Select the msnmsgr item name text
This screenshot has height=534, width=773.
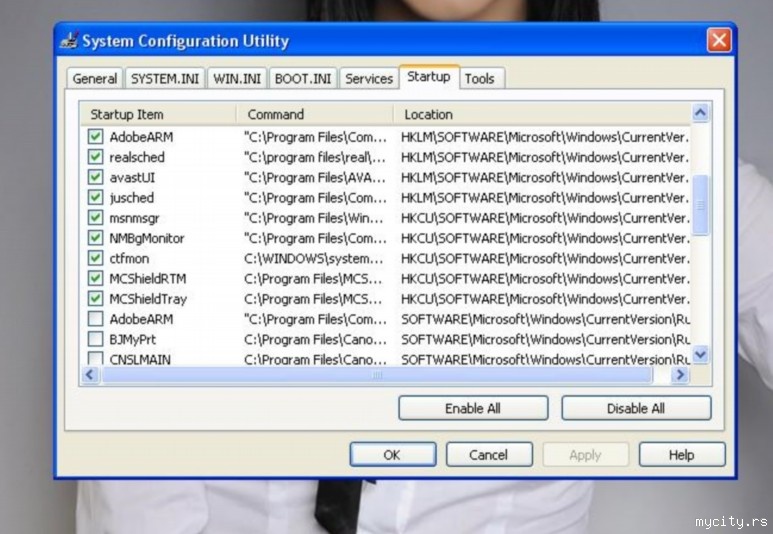pyautogui.click(x=134, y=218)
